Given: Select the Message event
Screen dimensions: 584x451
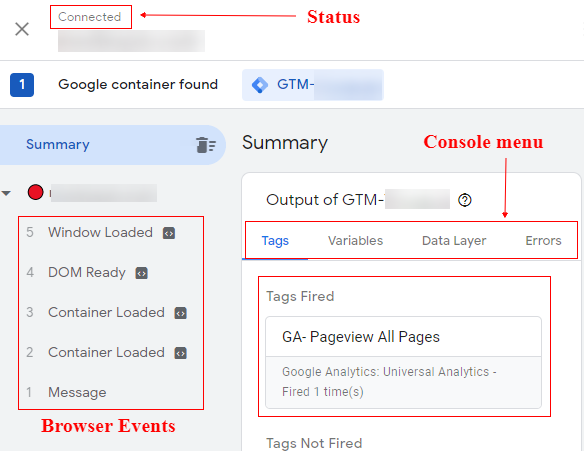Looking at the screenshot, I should click(x=77, y=392).
